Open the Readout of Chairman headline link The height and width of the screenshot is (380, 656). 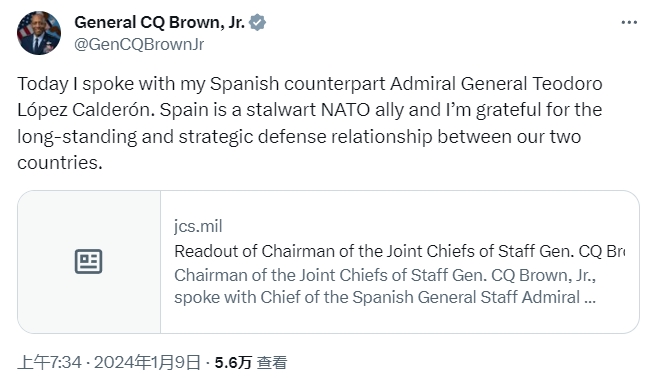(x=400, y=251)
